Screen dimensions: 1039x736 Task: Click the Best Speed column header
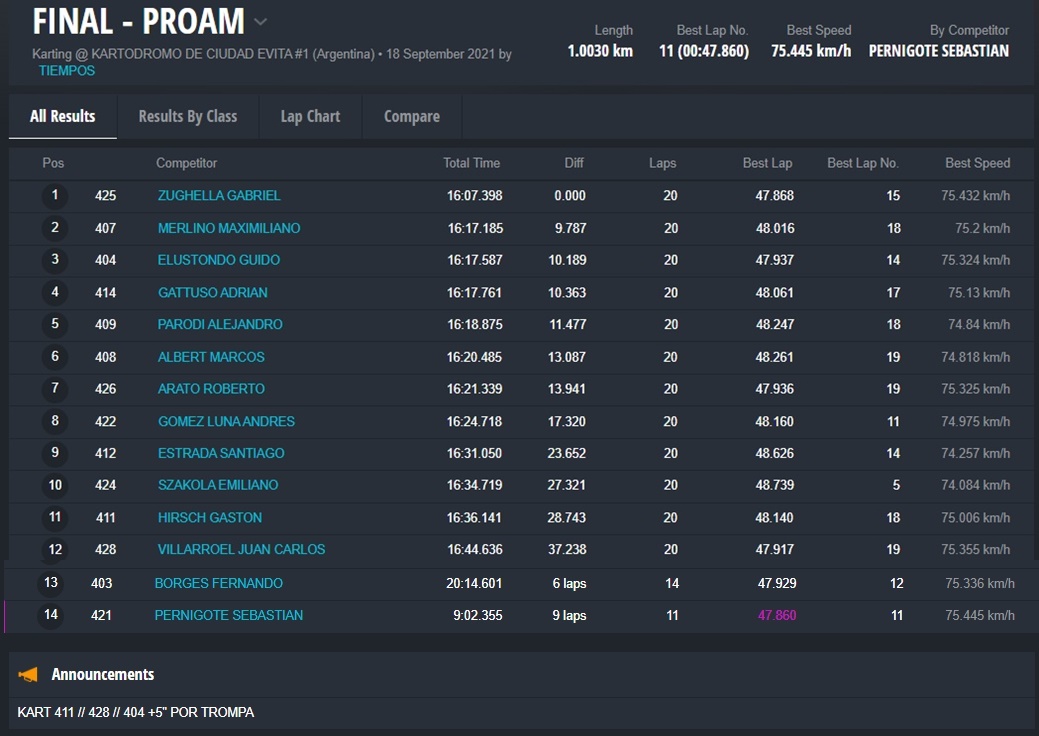tap(977, 163)
